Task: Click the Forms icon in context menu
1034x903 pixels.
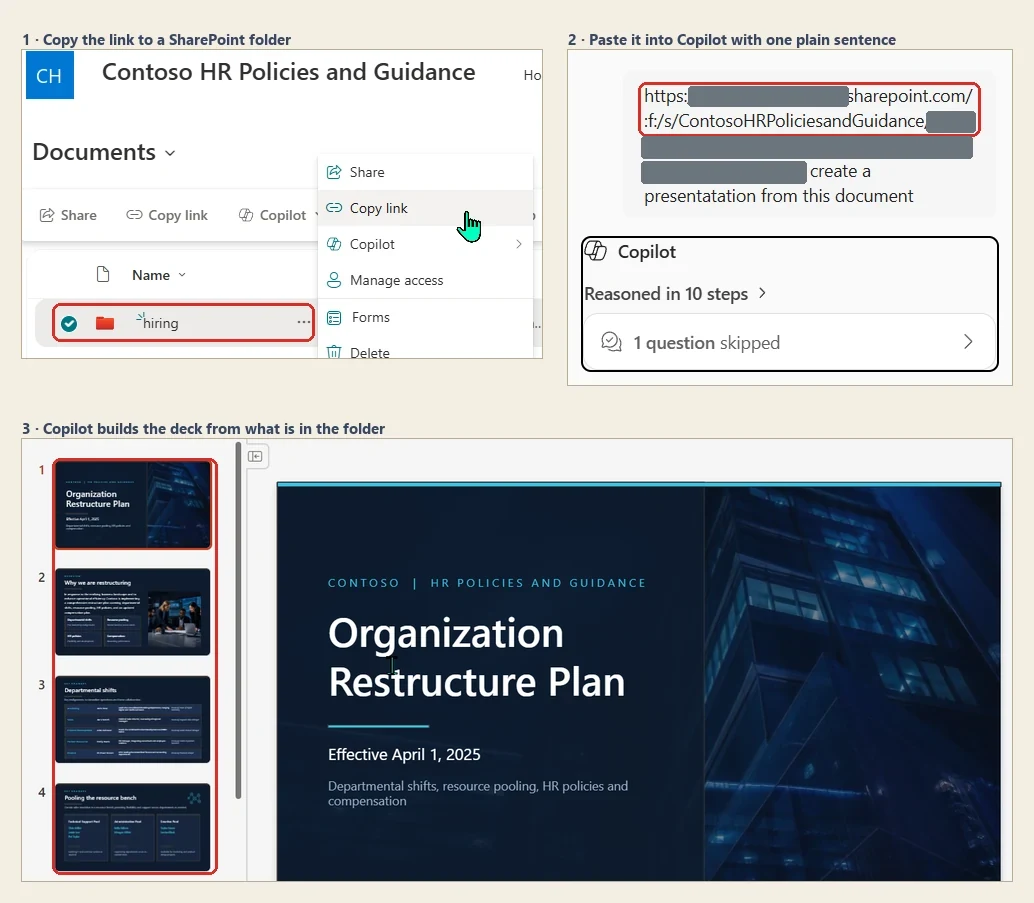Action: [x=334, y=317]
